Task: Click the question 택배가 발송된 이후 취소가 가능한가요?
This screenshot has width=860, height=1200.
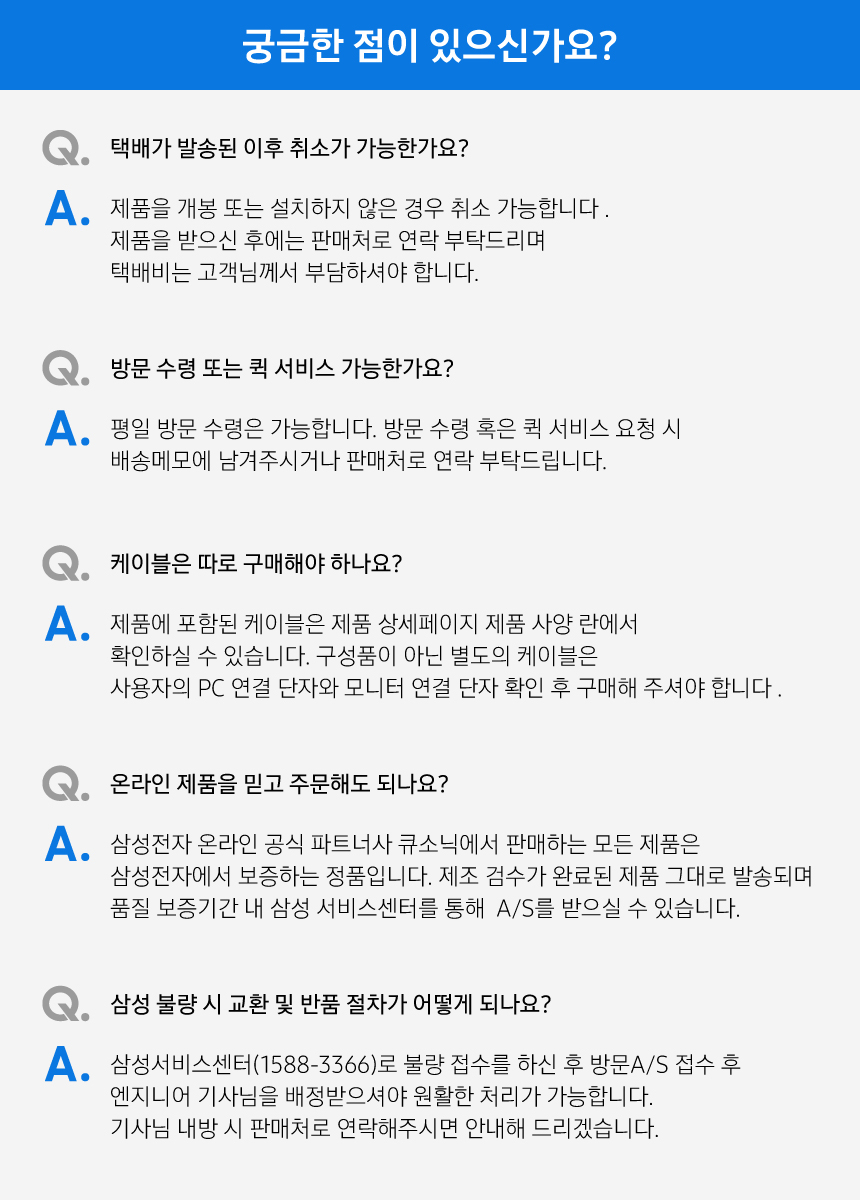Action: [x=290, y=148]
